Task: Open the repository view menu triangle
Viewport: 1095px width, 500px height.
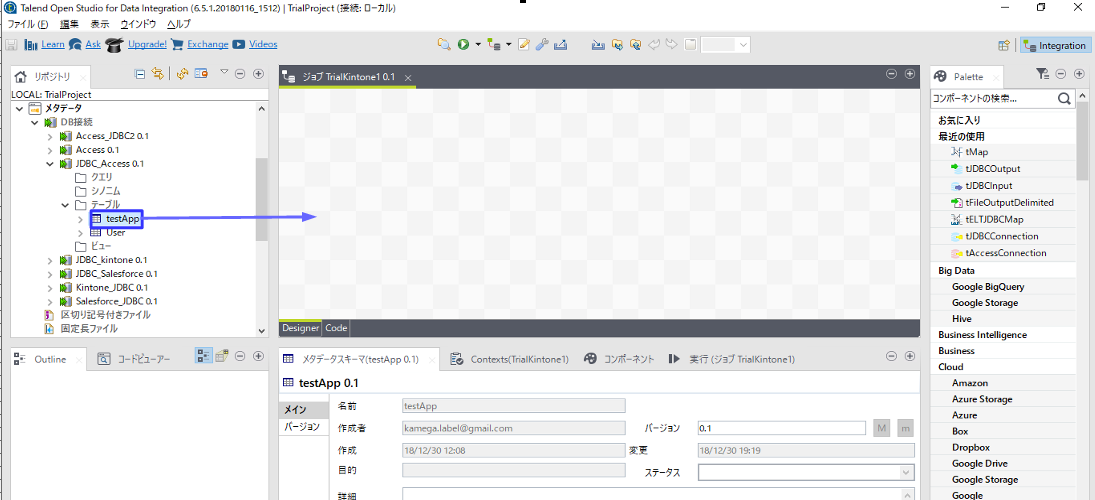Action: (x=224, y=72)
